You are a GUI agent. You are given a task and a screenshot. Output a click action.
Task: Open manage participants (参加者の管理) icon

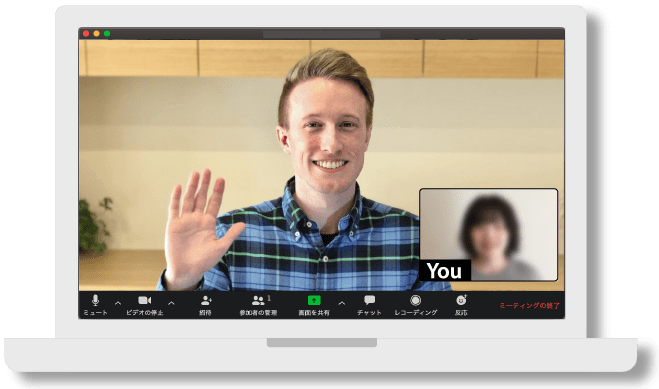click(258, 300)
